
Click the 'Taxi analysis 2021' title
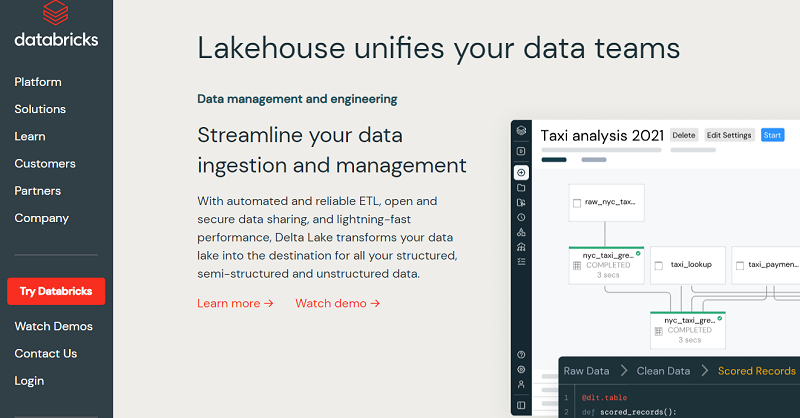pos(602,136)
